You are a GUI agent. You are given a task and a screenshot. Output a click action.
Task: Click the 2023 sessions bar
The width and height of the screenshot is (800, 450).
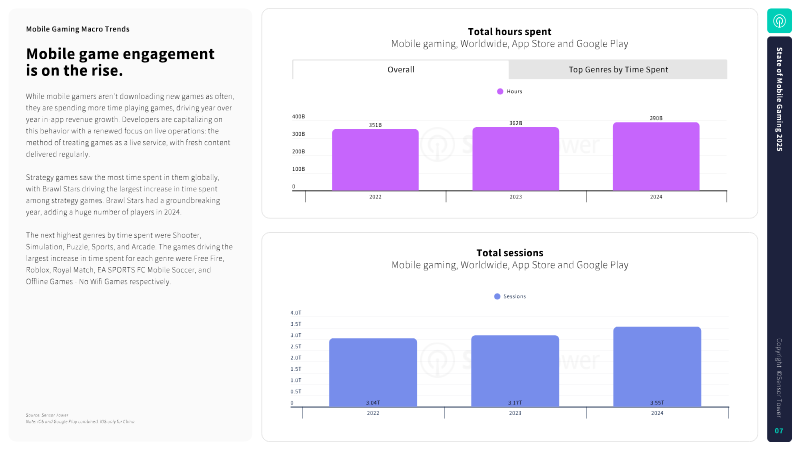pyautogui.click(x=515, y=371)
